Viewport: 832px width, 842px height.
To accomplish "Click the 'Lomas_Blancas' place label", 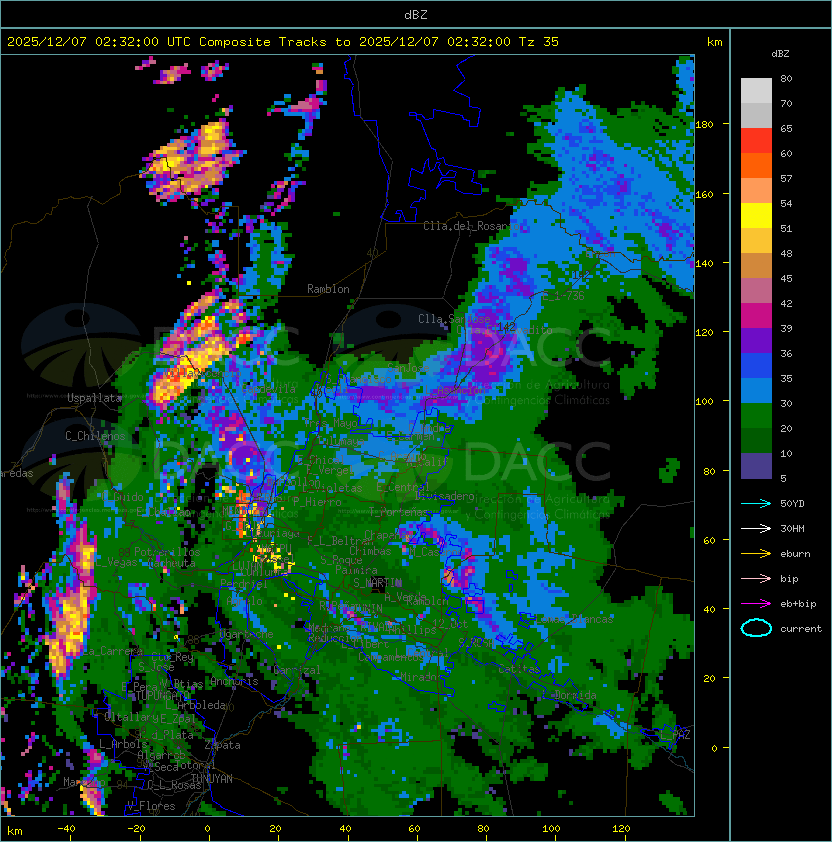I will coord(574,619).
